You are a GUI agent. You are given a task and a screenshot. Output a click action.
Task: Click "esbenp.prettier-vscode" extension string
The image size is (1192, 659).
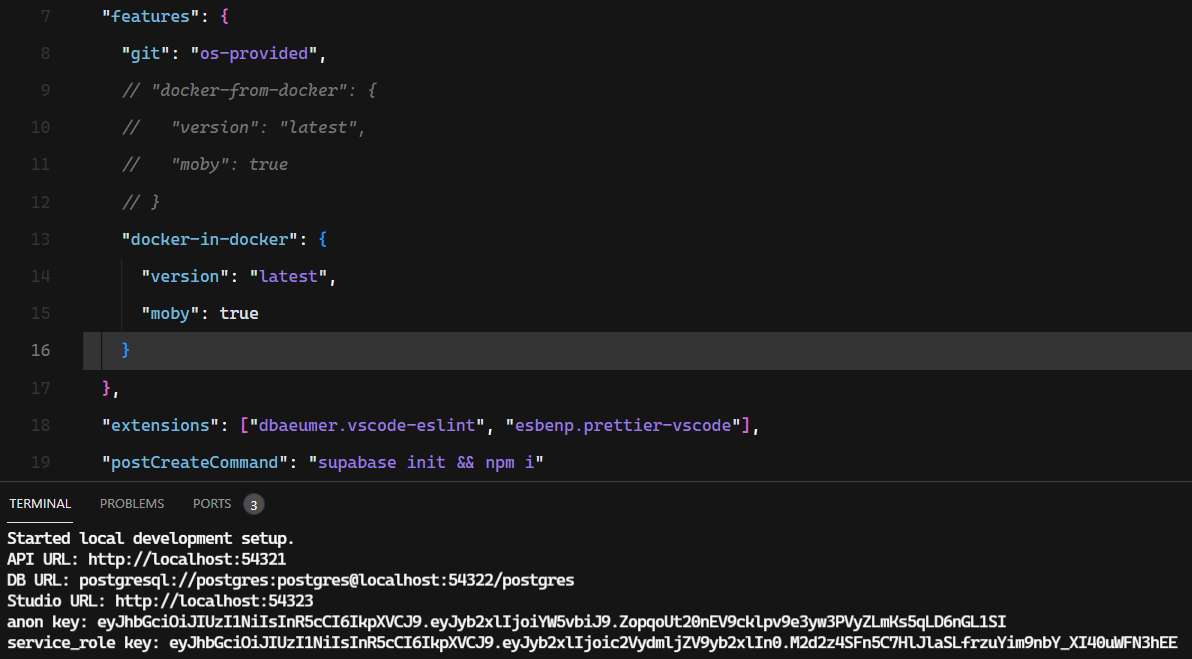point(623,426)
